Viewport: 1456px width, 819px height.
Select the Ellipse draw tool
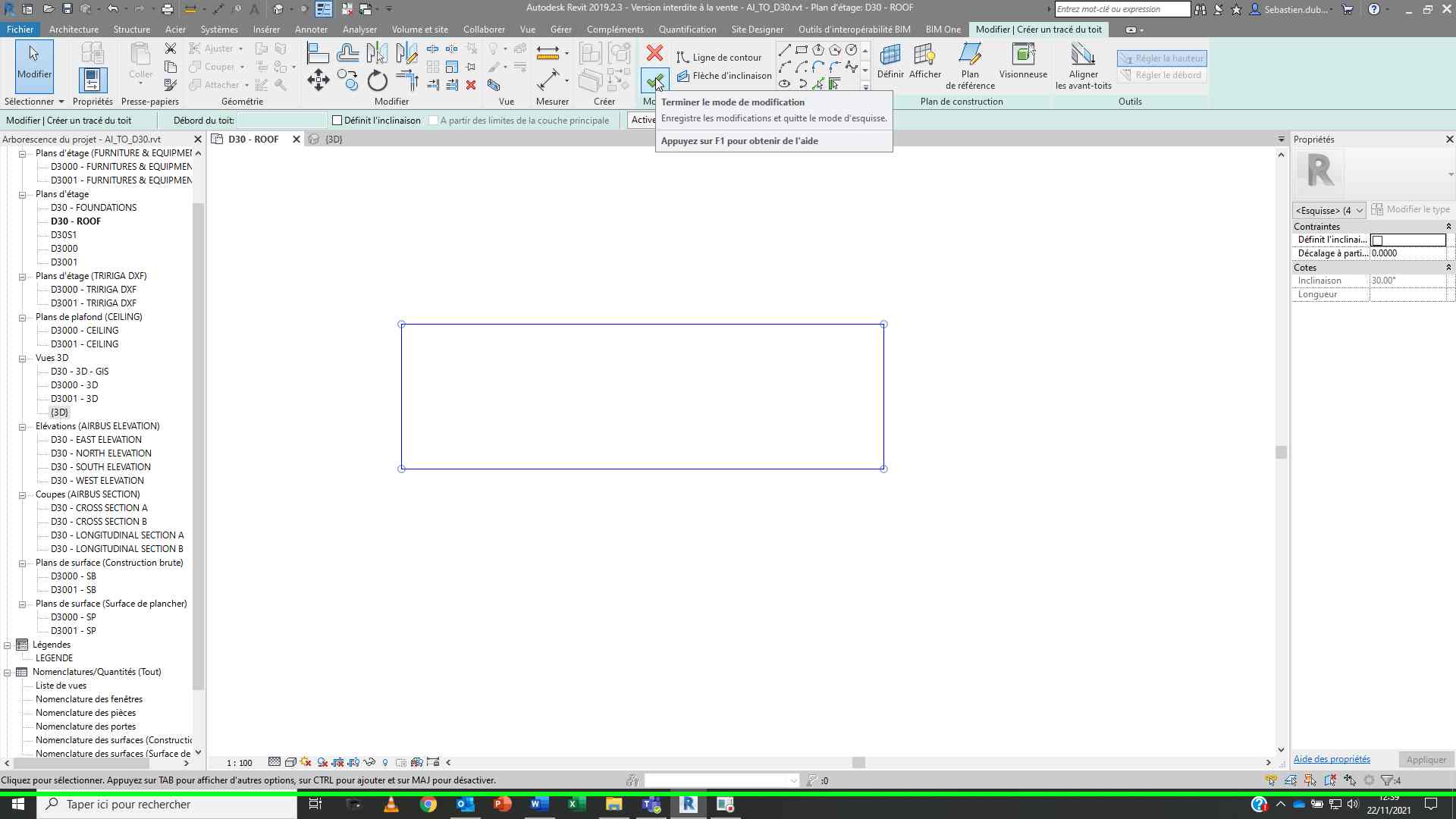[x=785, y=83]
